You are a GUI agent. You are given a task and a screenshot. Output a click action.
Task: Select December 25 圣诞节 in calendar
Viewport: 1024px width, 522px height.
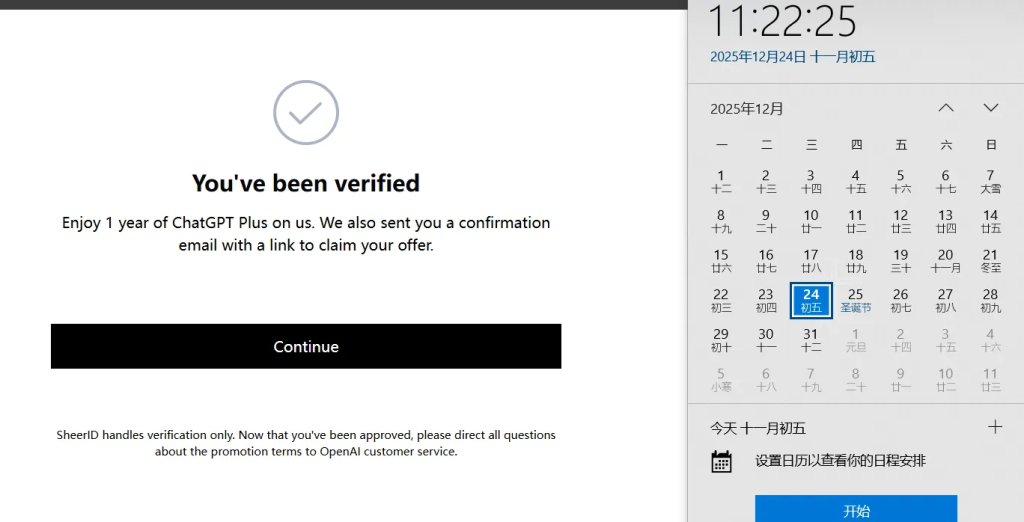(x=856, y=300)
